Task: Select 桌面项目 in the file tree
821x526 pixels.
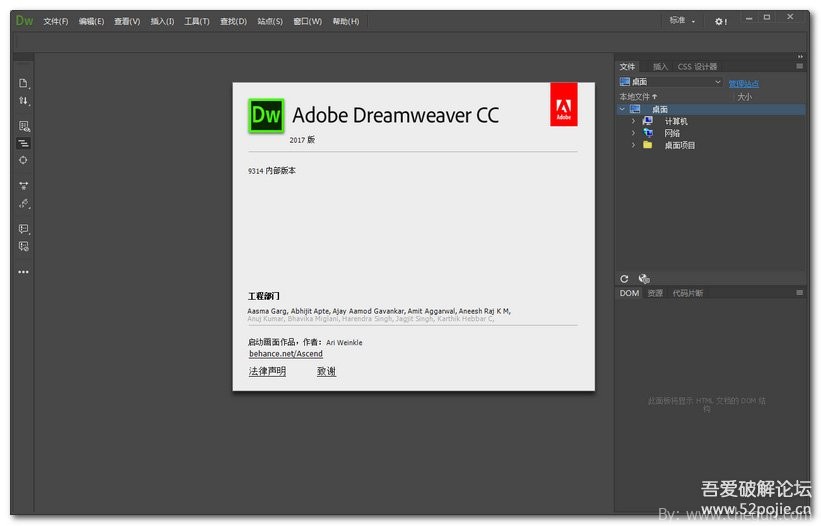Action: pos(679,146)
